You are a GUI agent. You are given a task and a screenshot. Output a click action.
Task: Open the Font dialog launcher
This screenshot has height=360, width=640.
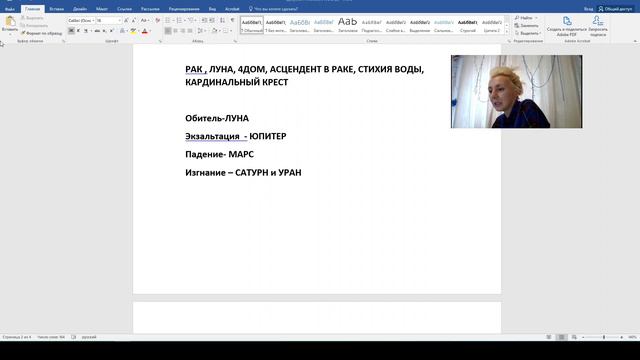(x=160, y=41)
